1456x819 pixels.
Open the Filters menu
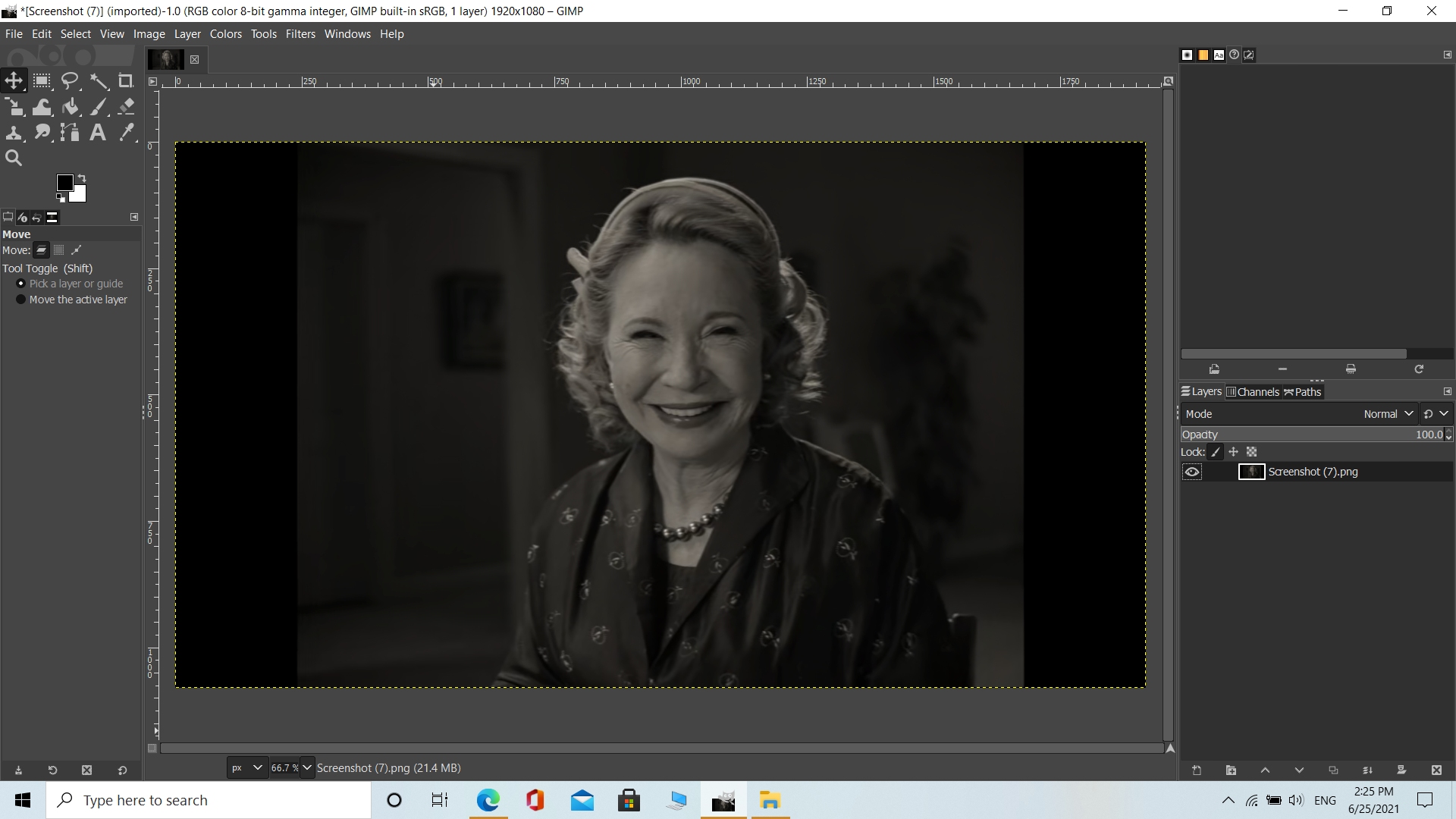click(x=300, y=34)
